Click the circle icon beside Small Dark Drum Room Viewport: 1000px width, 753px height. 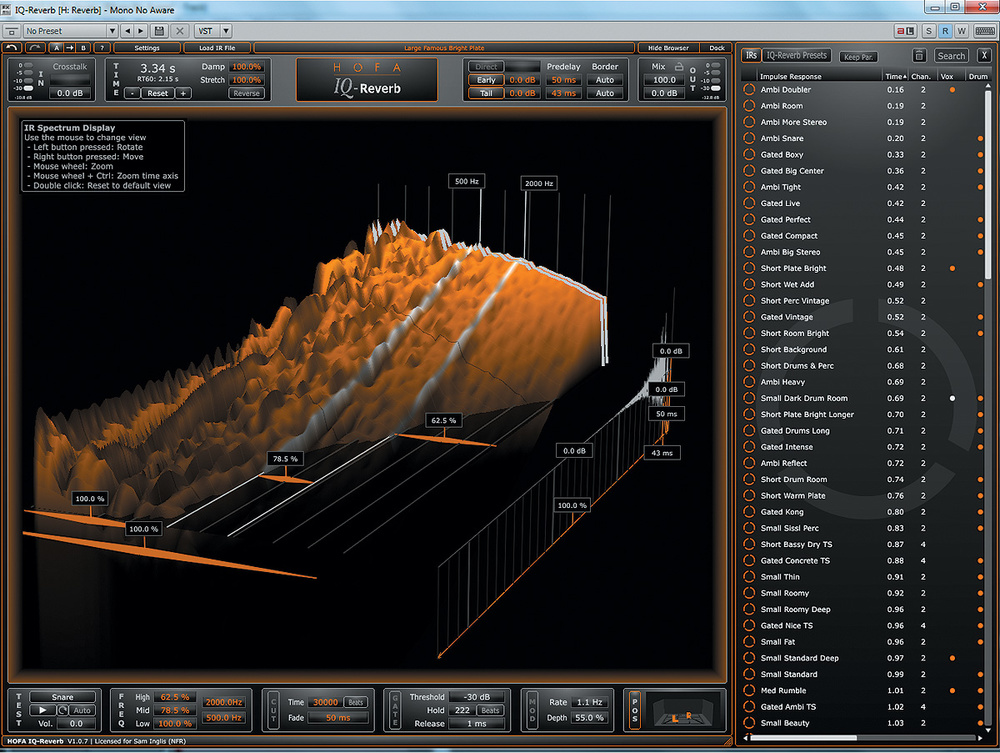click(x=749, y=398)
